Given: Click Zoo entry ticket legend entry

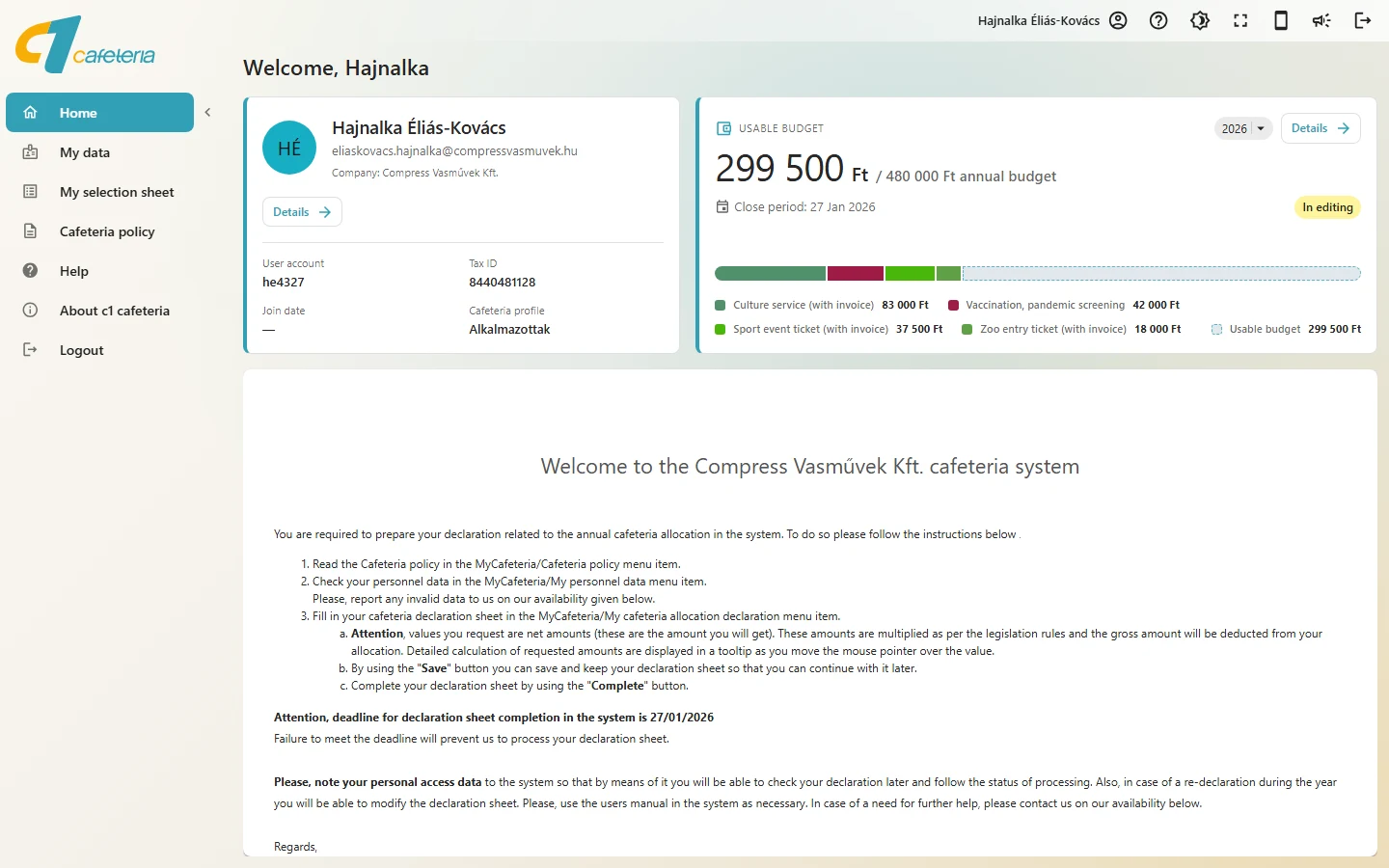Looking at the screenshot, I should [1072, 329].
